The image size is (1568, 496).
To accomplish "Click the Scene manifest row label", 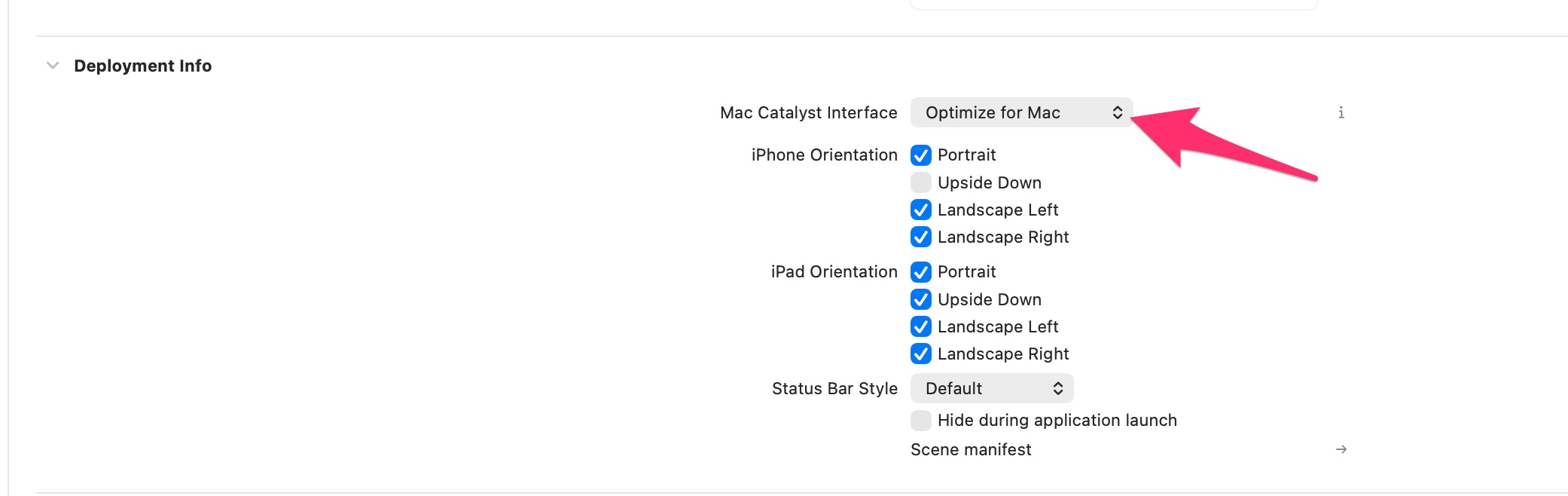I will coord(971,449).
